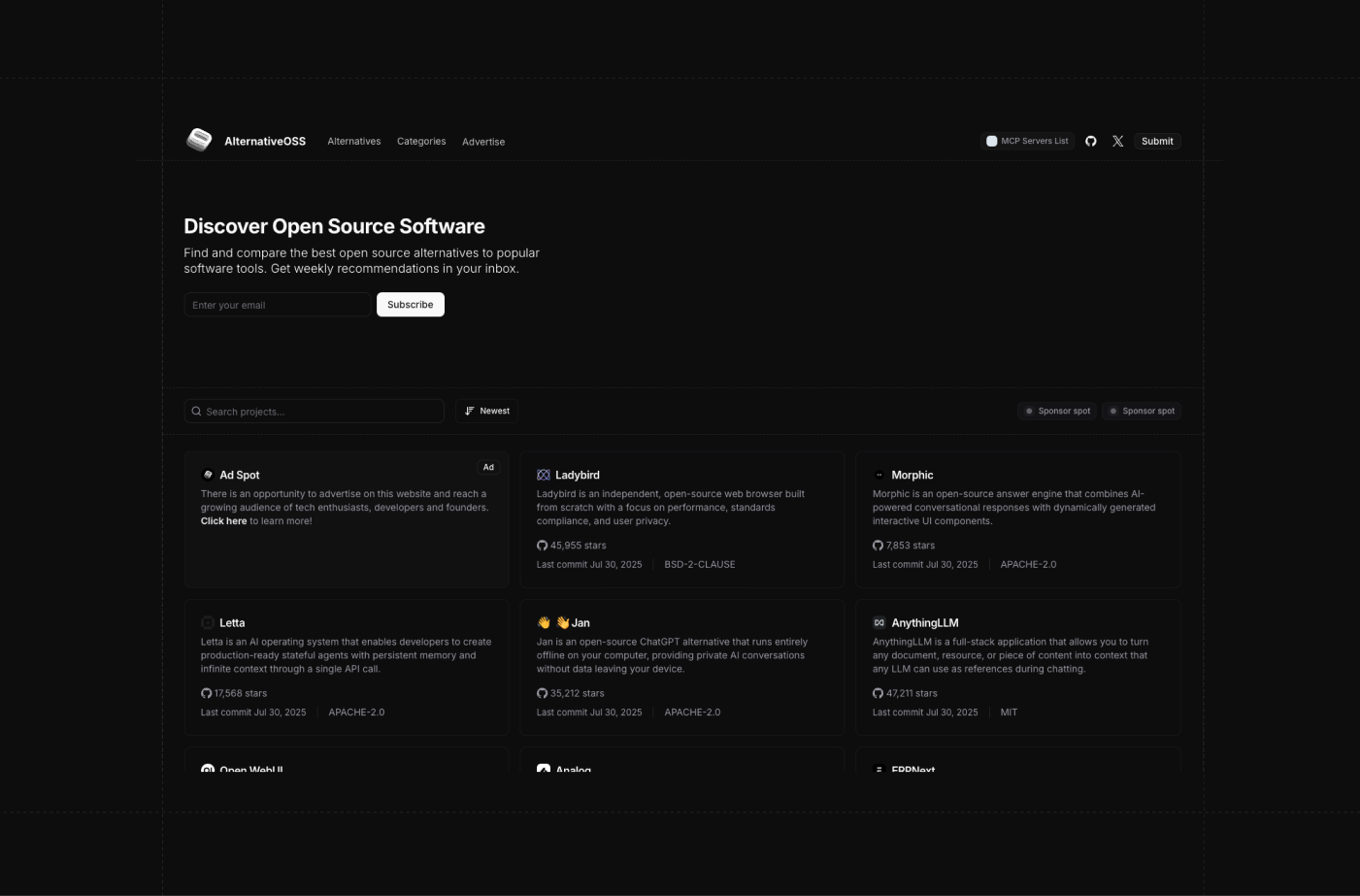Viewport: 1360px width, 896px height.
Task: Click '35,212 stars' text
Action: pyautogui.click(x=578, y=693)
